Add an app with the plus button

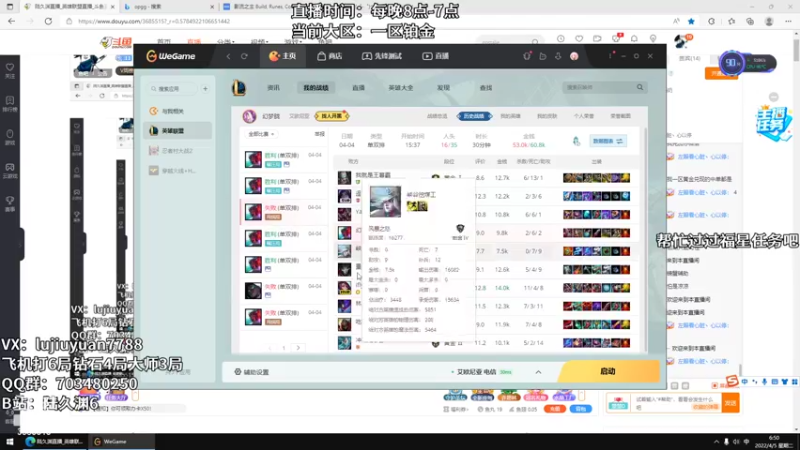[205, 89]
